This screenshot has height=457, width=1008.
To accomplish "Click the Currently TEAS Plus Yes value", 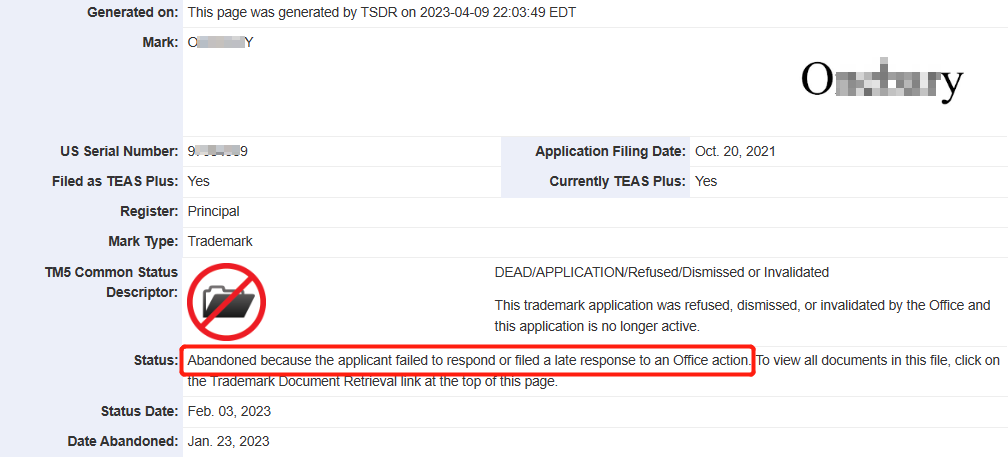I will pos(706,182).
